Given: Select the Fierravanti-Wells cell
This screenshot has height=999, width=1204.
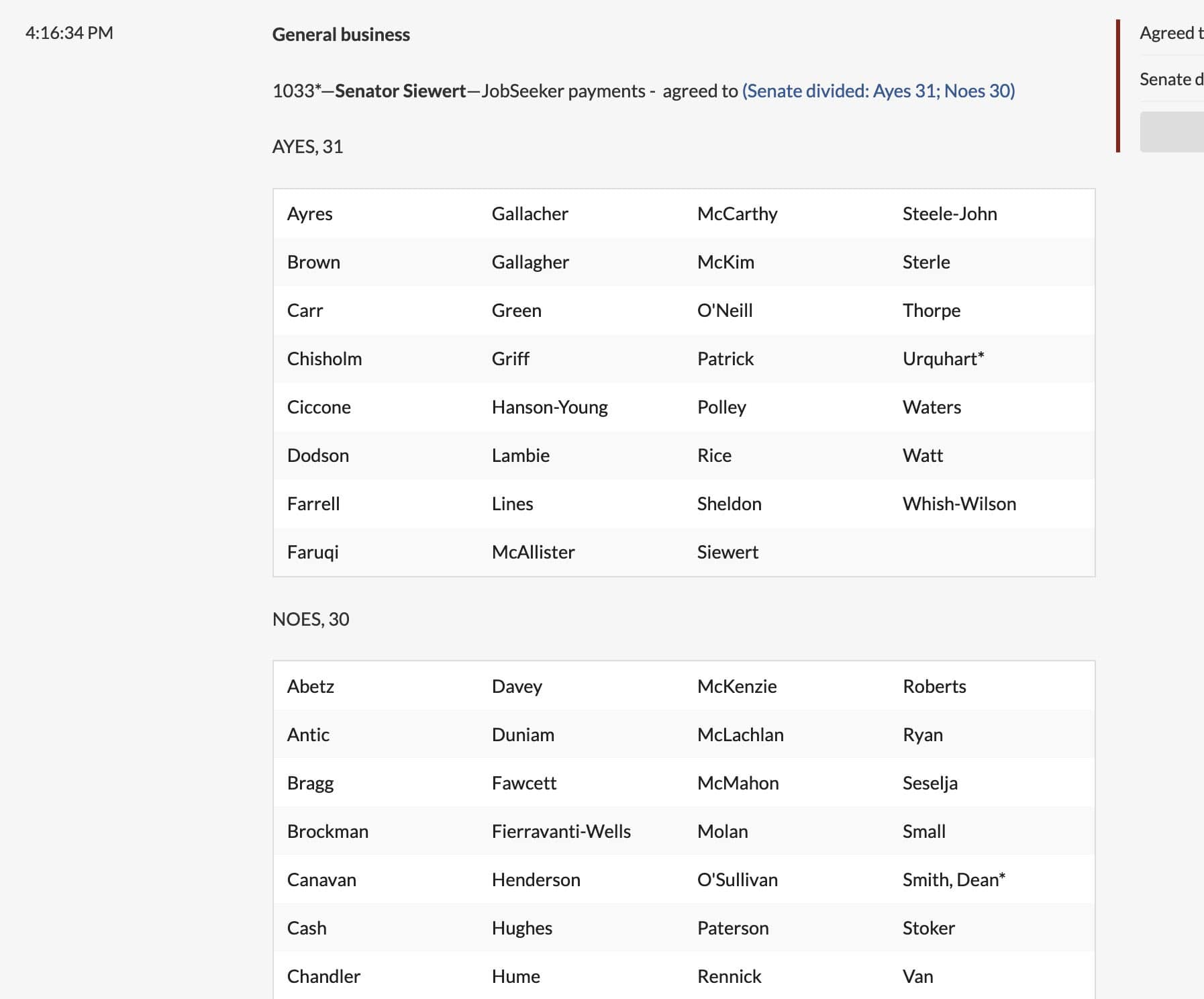Looking at the screenshot, I should tap(581, 831).
